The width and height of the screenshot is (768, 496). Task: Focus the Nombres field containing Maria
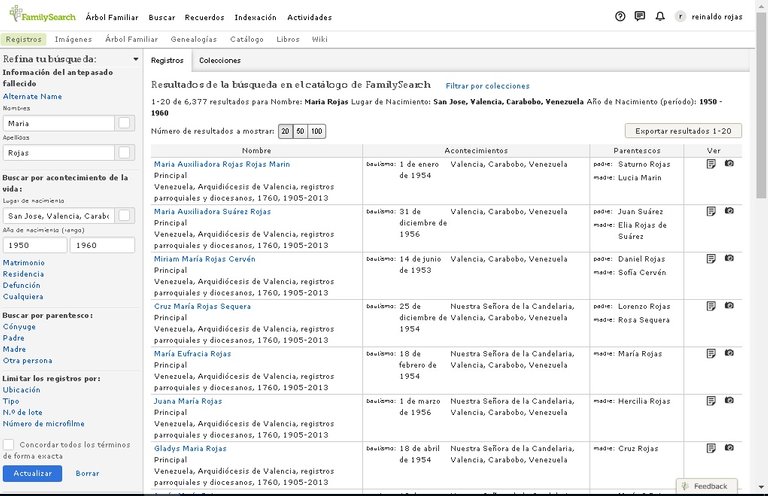[59, 123]
